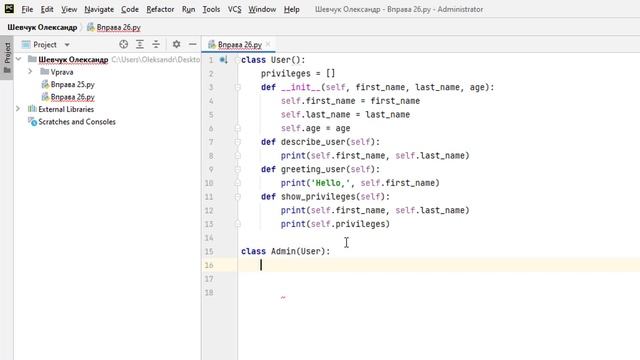Open the Code menu
The height and width of the screenshot is (360, 640).
click(x=130, y=9)
